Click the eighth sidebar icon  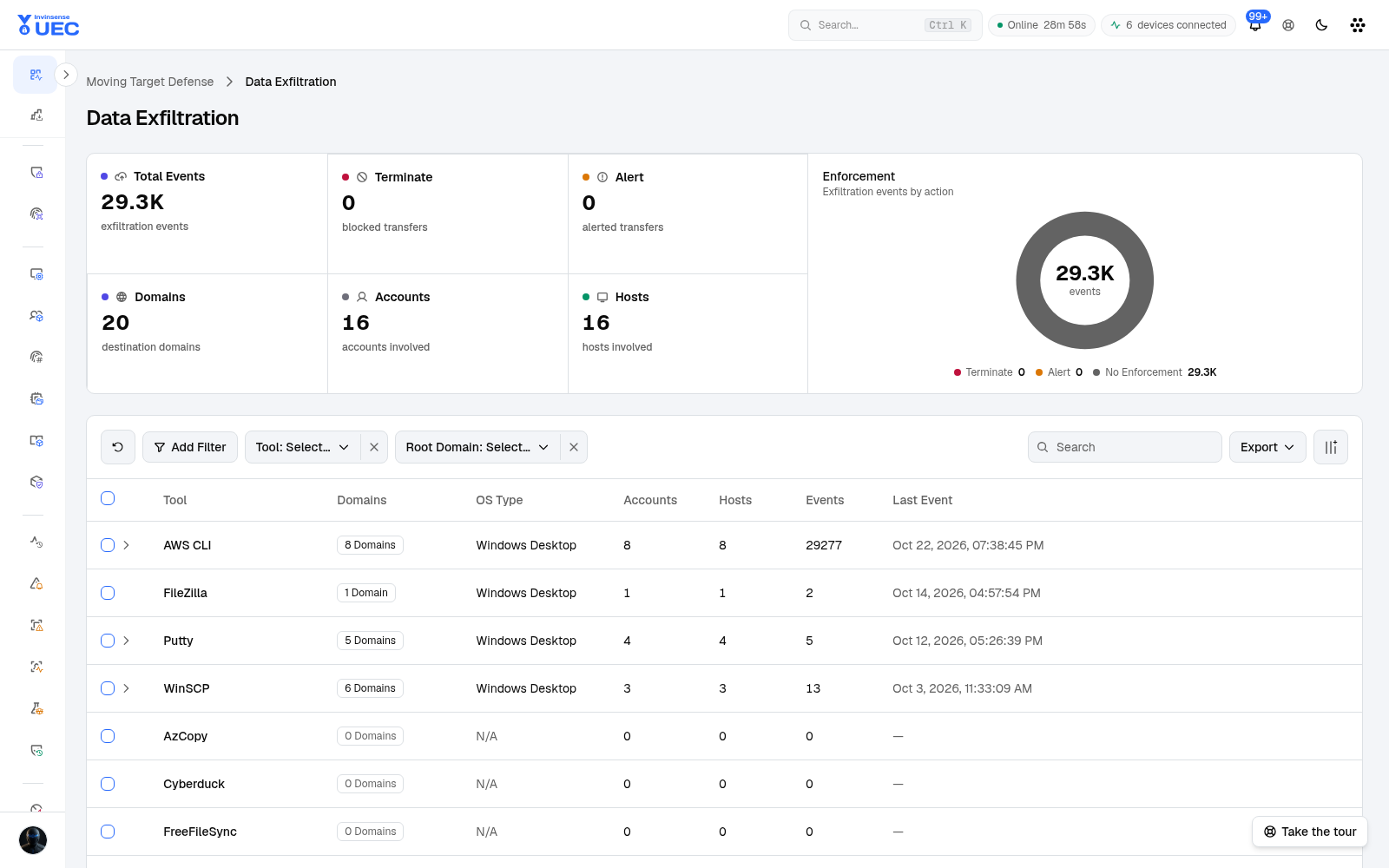click(36, 398)
